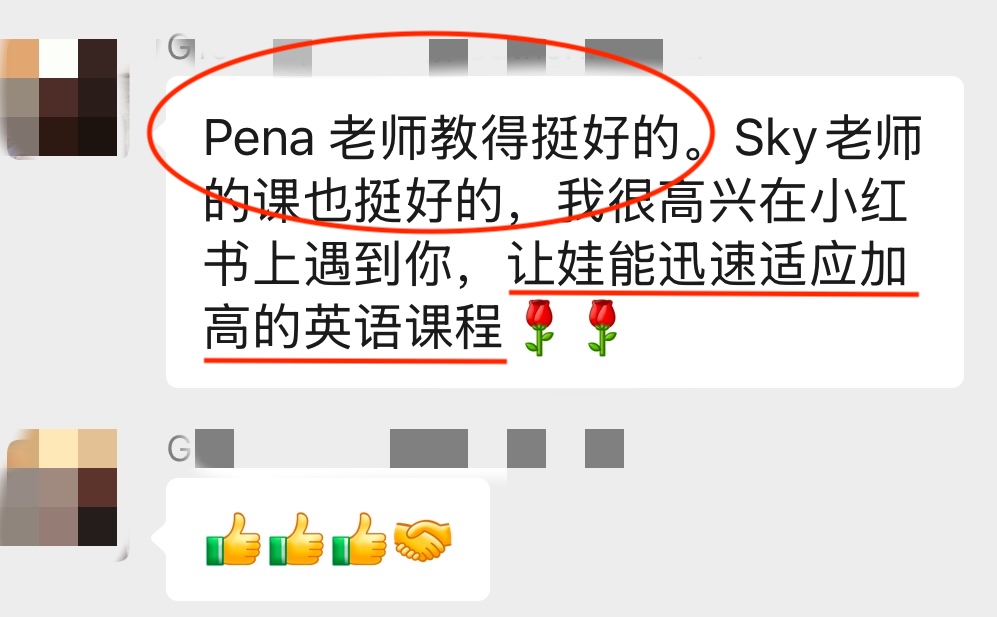The image size is (997, 617).
Task: Open the bottom sender's pixelated avatar
Action: 62,493
